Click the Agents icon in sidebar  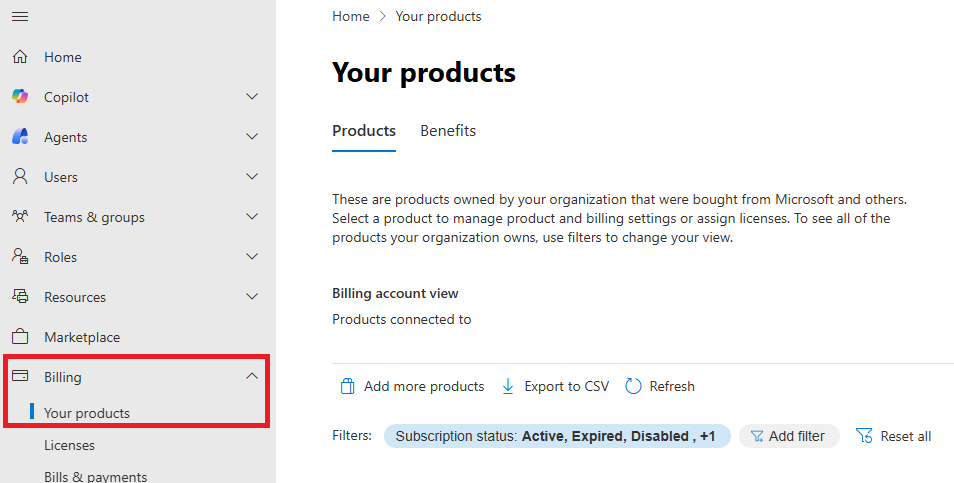click(x=20, y=137)
